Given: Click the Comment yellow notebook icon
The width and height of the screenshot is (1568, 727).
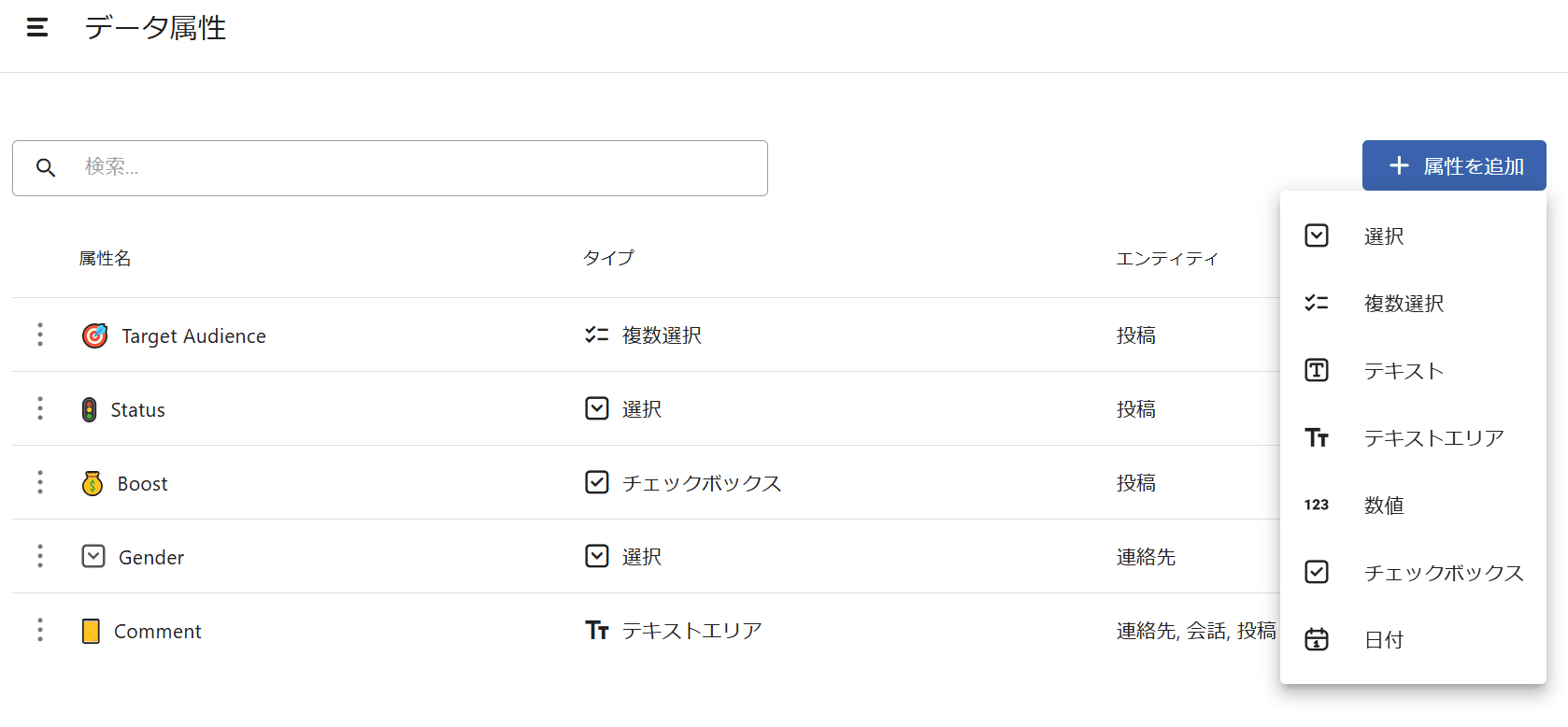Looking at the screenshot, I should point(91,631).
